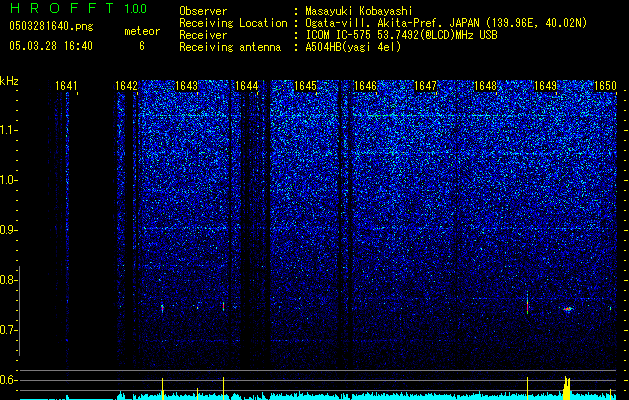Select observer name Masayuki Kobayashi

[x=358, y=11]
